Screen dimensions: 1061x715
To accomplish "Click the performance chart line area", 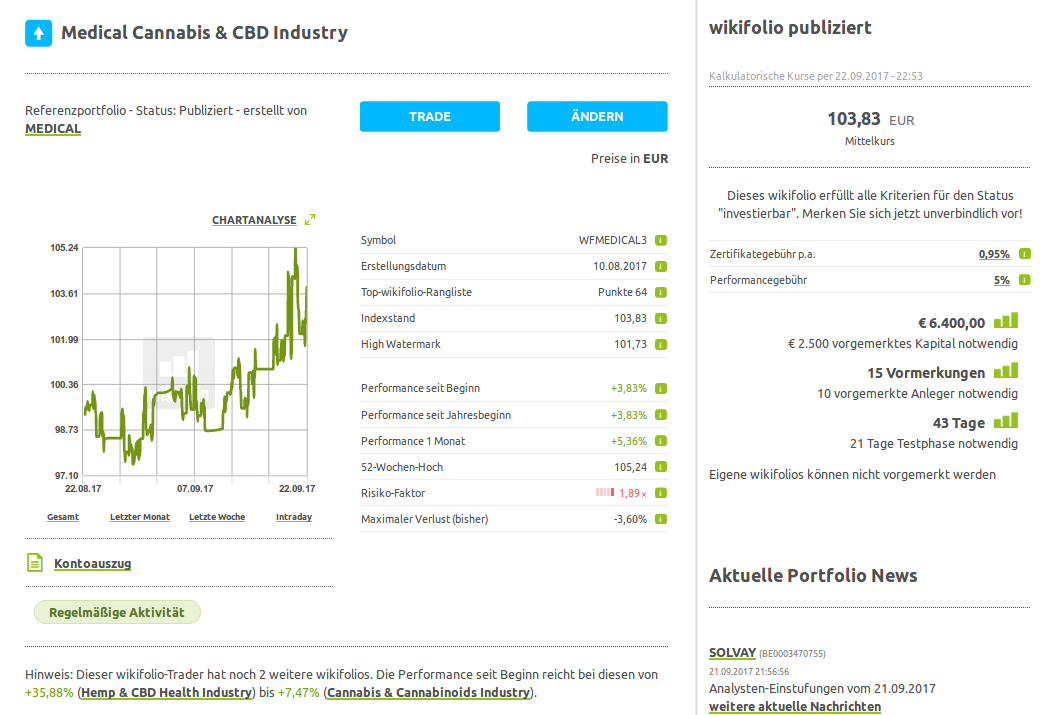I will (x=195, y=361).
